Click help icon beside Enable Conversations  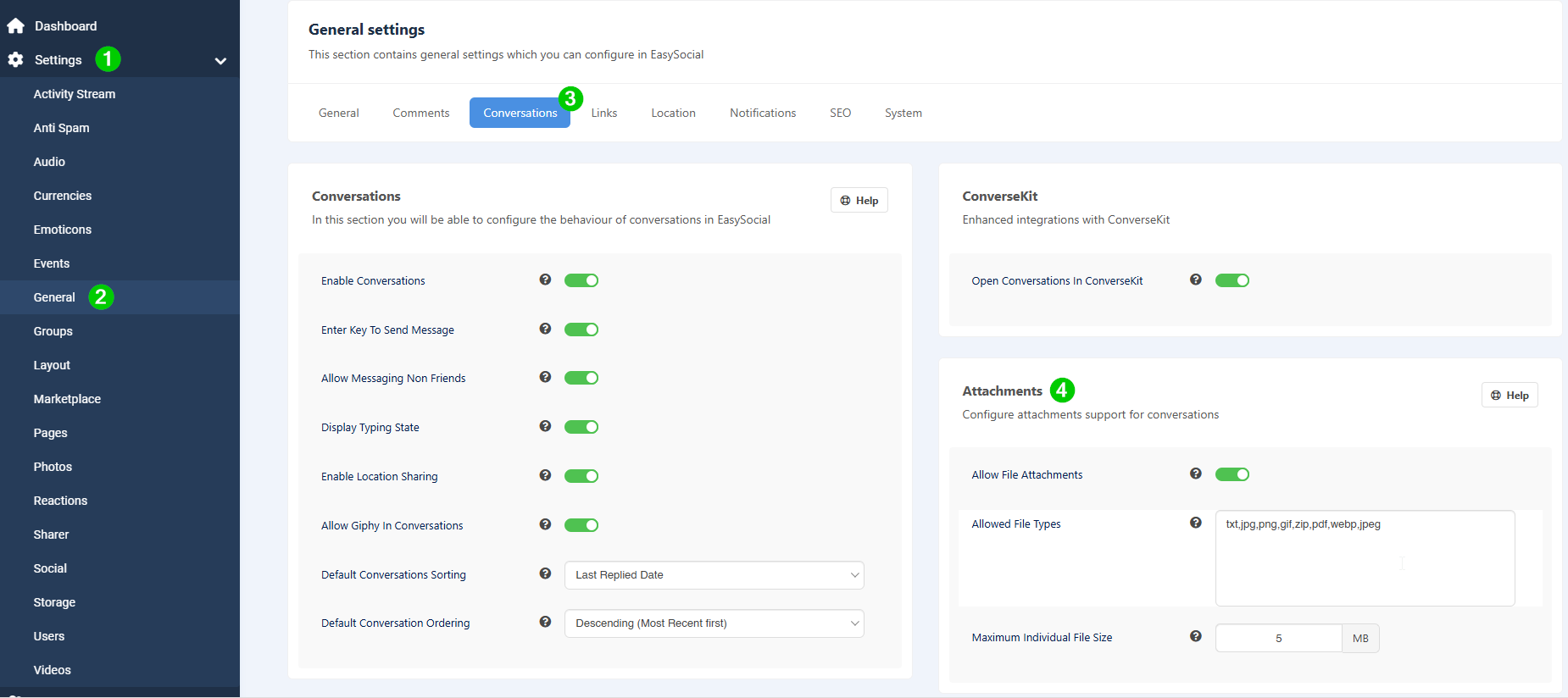545,280
